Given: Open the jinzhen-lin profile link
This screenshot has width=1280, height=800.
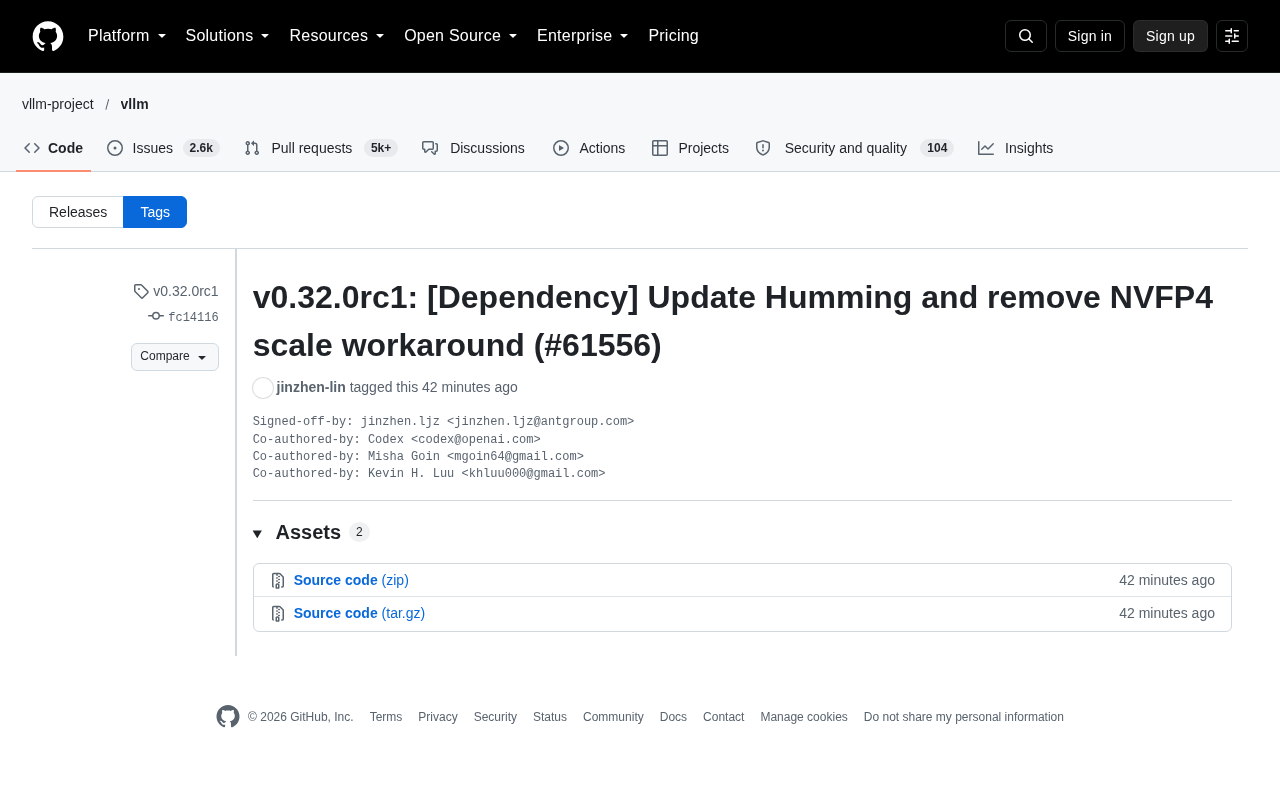Looking at the screenshot, I should tap(311, 387).
